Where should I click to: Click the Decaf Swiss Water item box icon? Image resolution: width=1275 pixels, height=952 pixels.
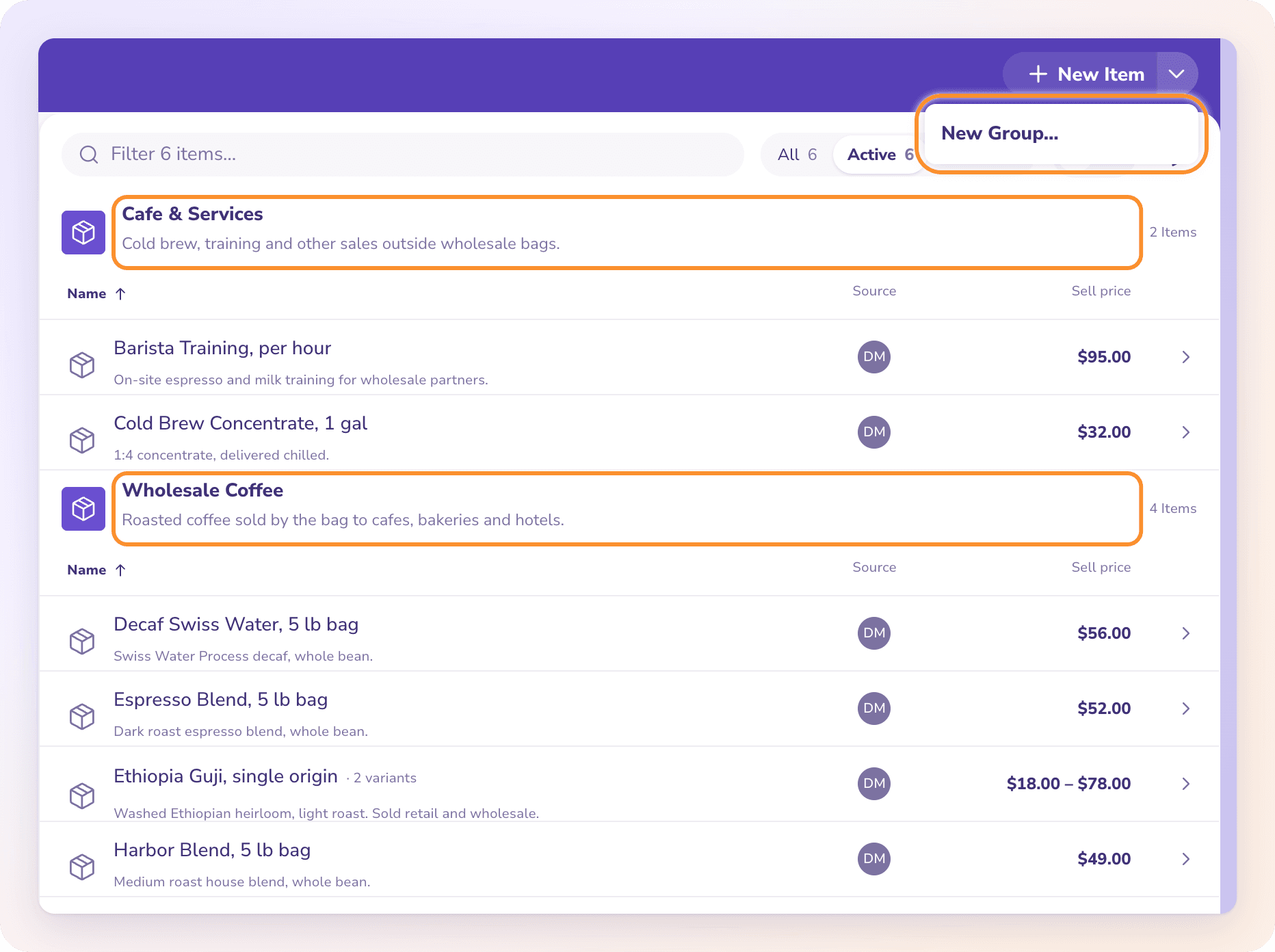pos(82,641)
